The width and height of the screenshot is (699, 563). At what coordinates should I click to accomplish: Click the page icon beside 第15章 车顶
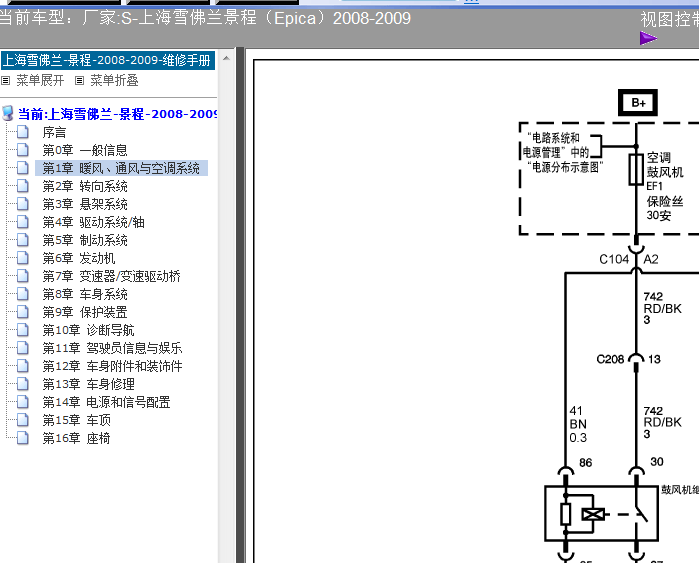pyautogui.click(x=23, y=420)
